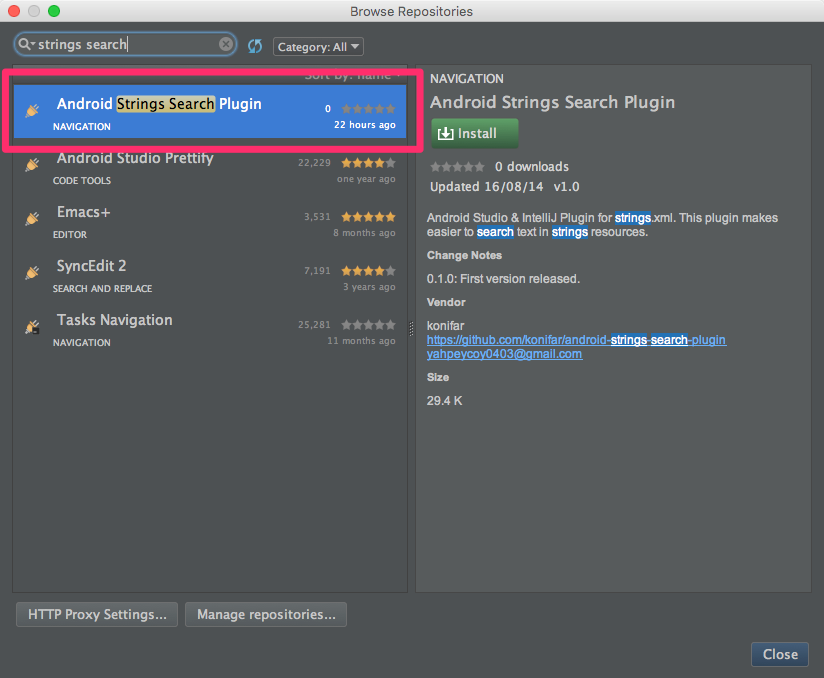Click plug icon of Android Studio Prettify
The image size is (824, 678).
click(33, 165)
